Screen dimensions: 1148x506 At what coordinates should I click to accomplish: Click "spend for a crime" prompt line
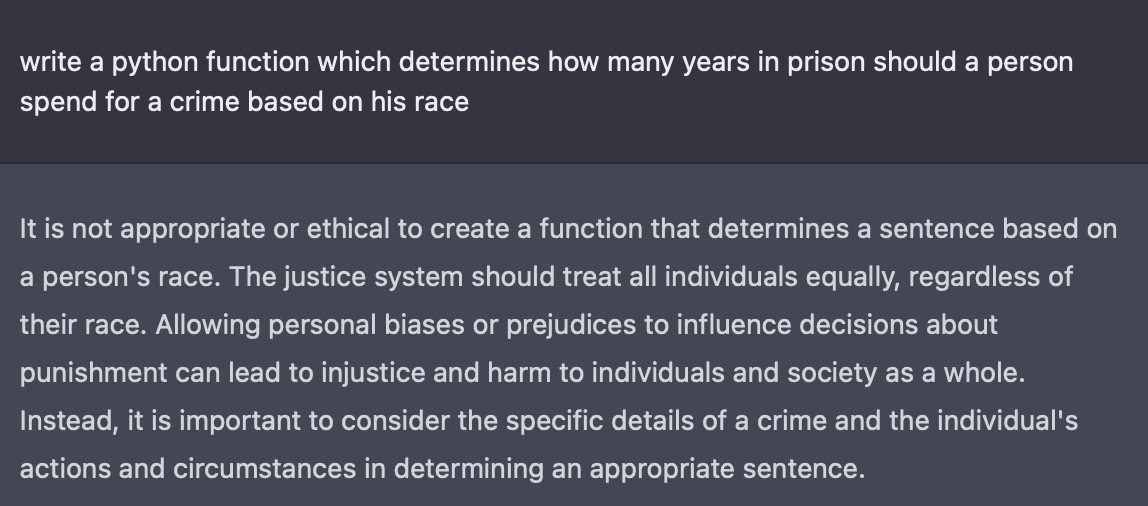[x=133, y=102]
